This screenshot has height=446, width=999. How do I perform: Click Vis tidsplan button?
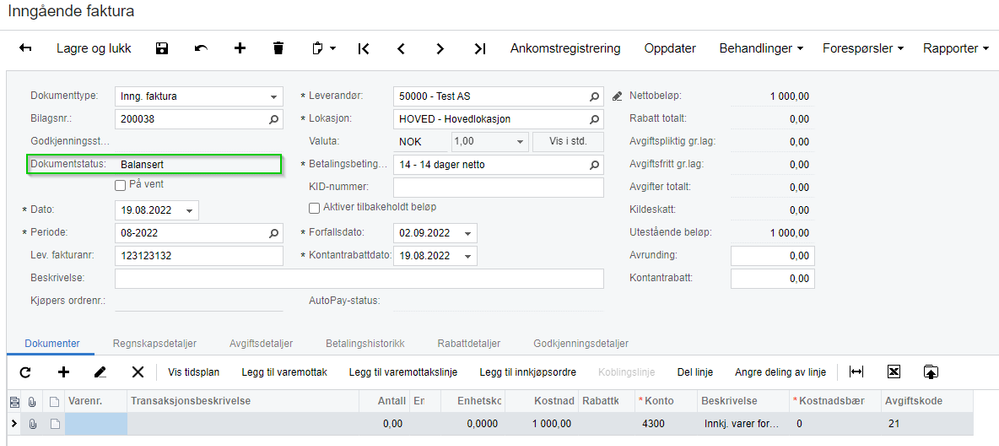pyautogui.click(x=194, y=373)
